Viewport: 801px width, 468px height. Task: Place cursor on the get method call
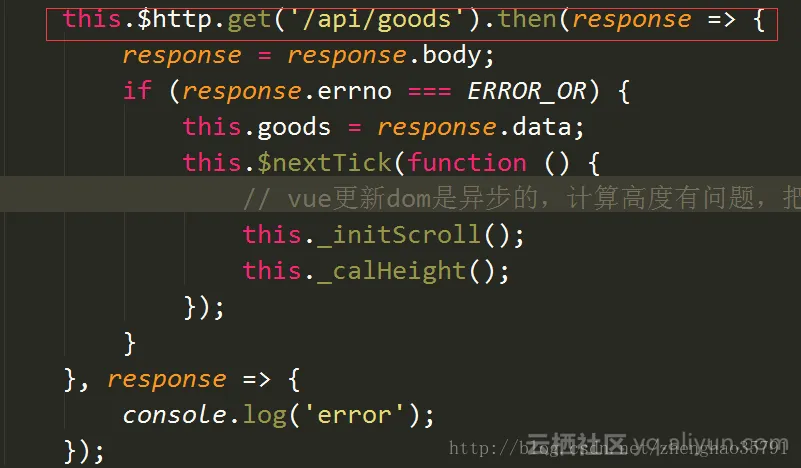point(249,20)
